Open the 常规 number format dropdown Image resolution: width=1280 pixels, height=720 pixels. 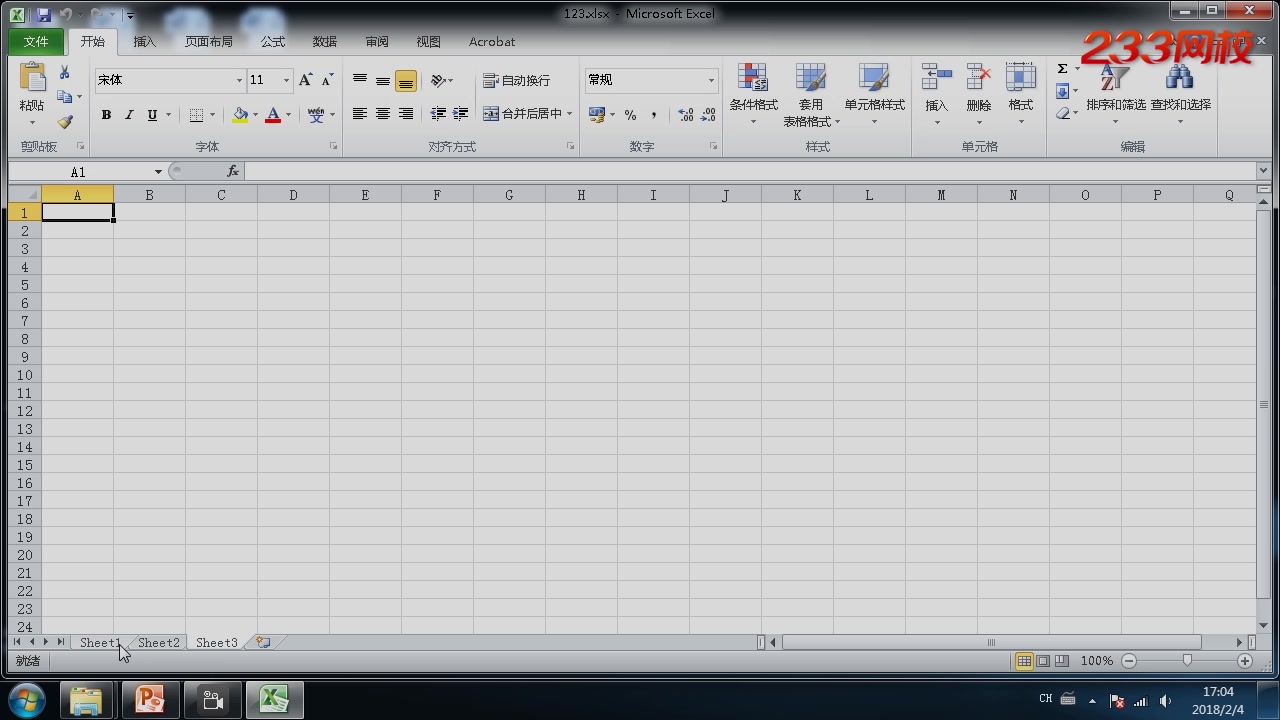711,80
